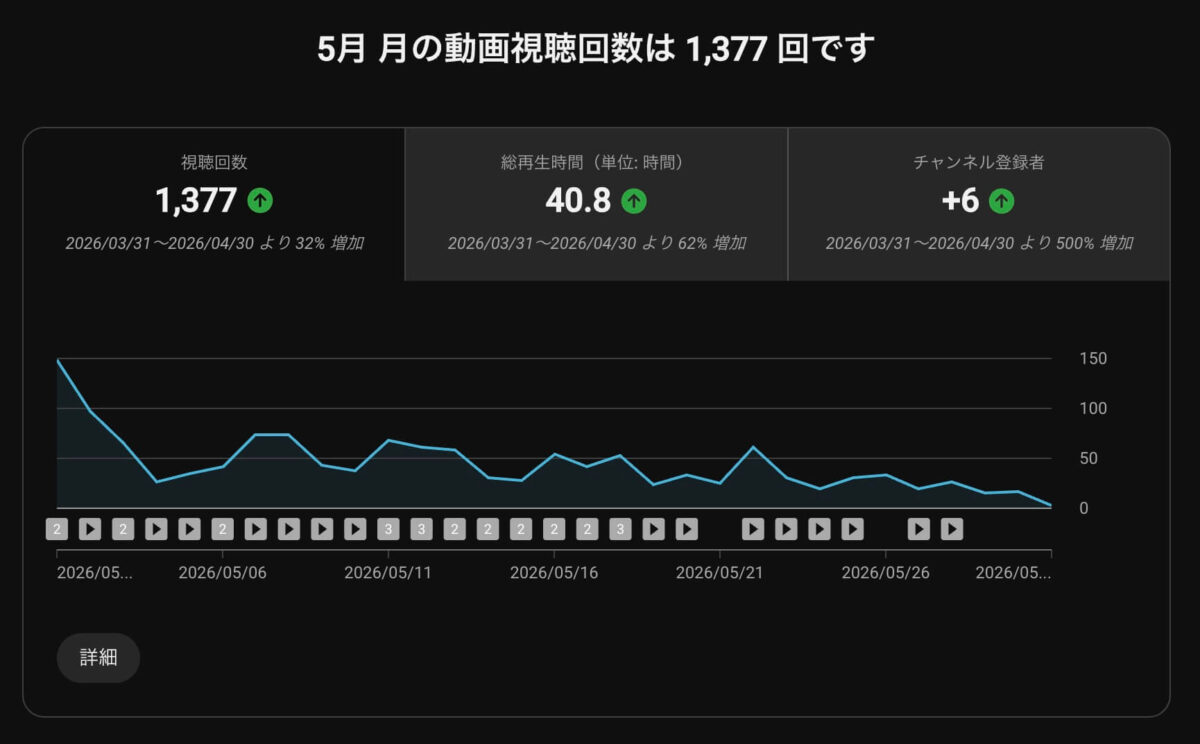
Task: Click the 2026/05/06 axis date label
Action: click(x=222, y=573)
